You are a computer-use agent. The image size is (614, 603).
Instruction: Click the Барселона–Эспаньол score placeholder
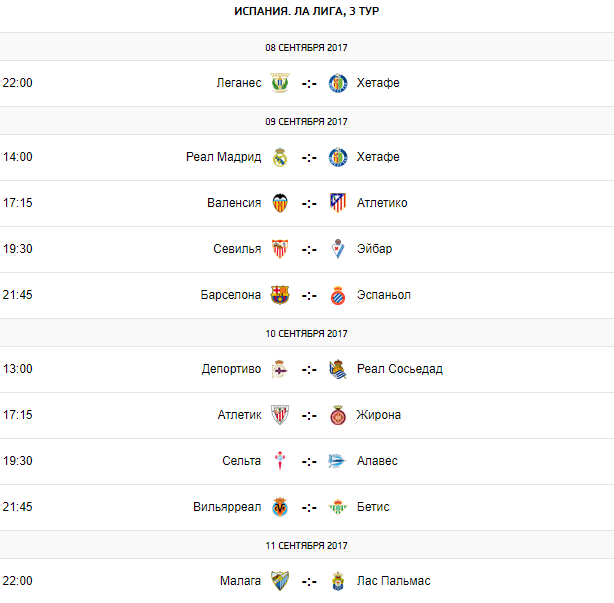(x=309, y=295)
